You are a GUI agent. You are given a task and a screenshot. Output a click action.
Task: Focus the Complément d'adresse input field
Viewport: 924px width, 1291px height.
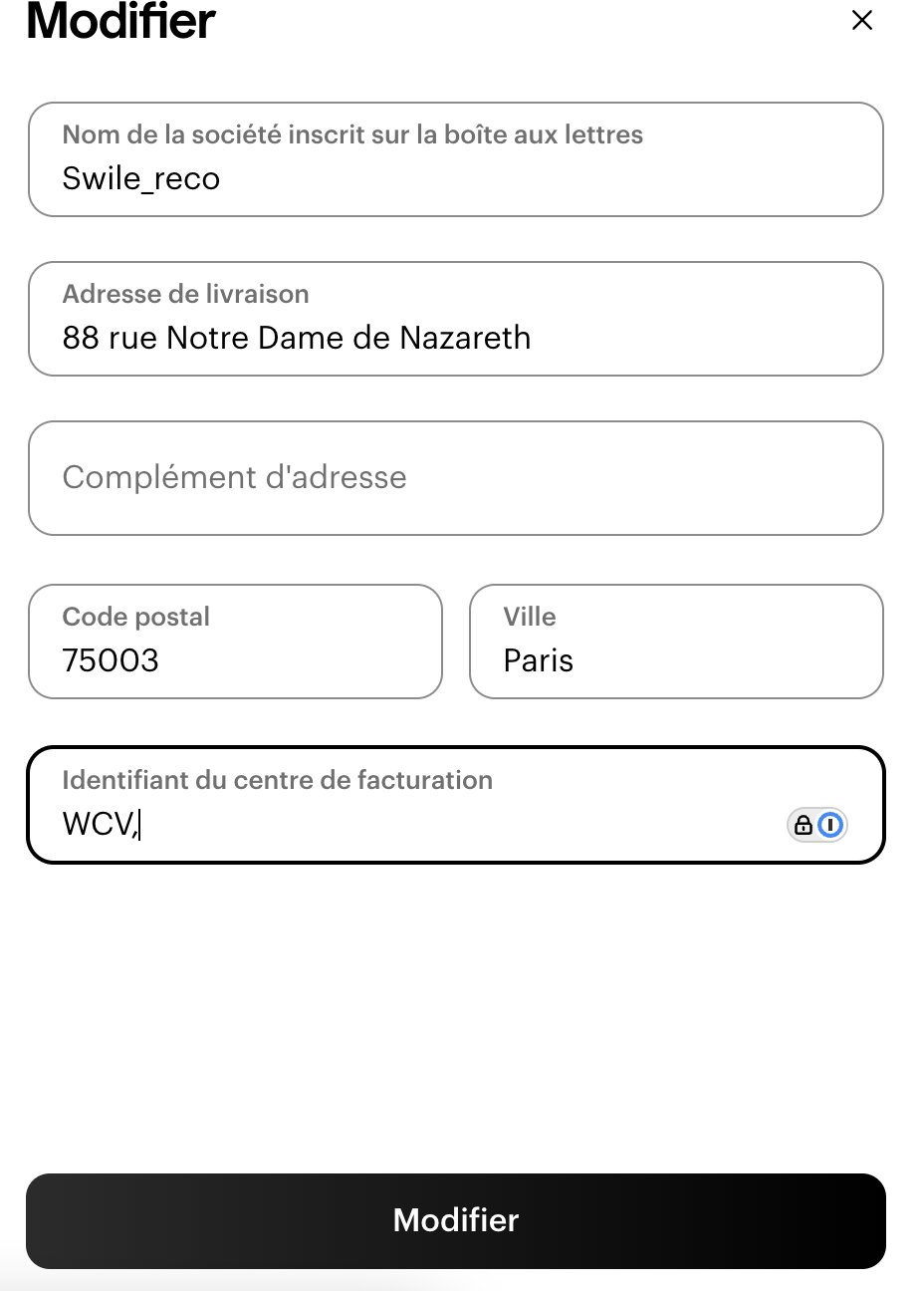pos(455,478)
